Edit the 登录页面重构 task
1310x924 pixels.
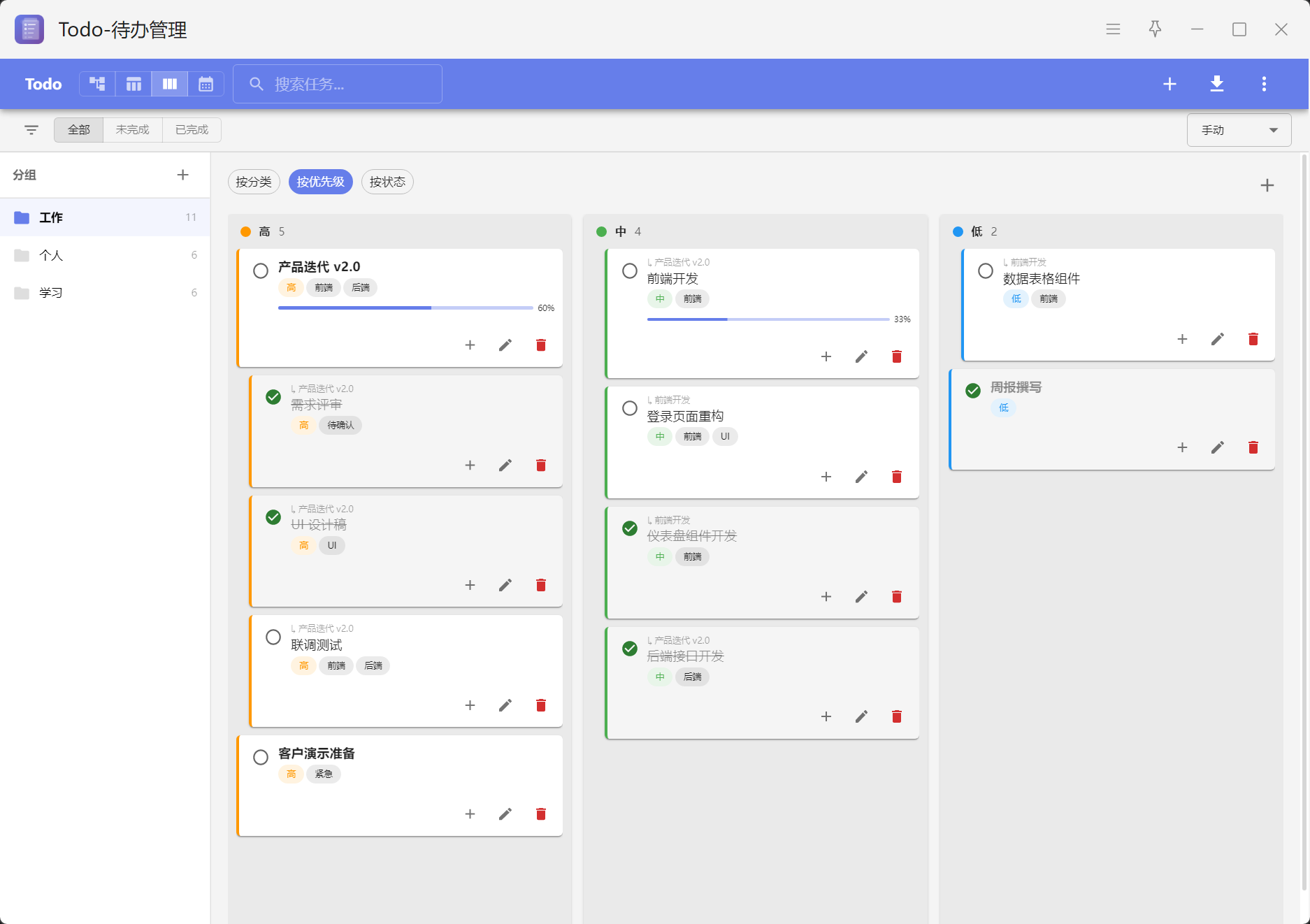861,477
